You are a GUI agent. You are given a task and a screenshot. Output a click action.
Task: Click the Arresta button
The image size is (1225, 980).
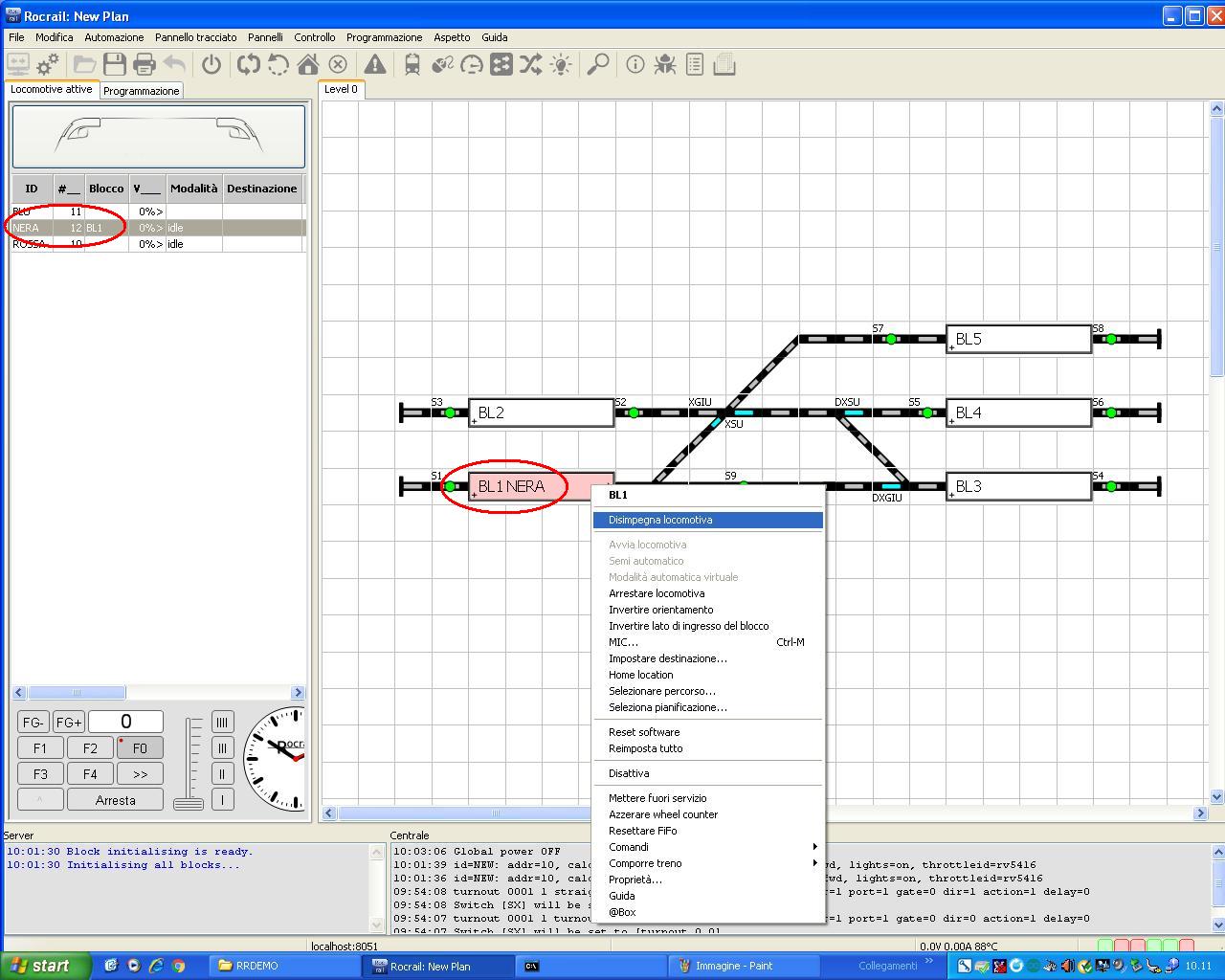point(115,800)
